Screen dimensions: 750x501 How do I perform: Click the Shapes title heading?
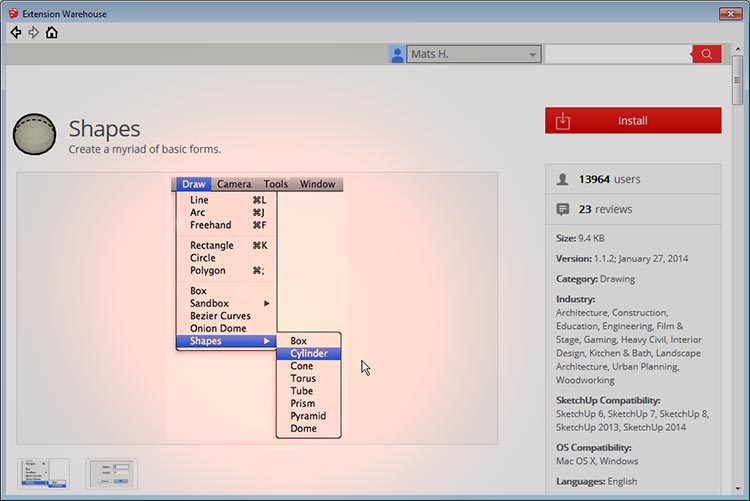104,128
